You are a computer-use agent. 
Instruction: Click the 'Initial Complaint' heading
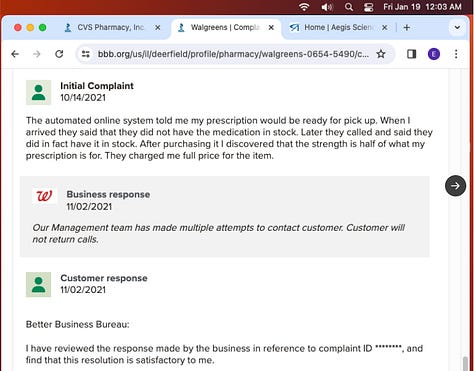(x=97, y=86)
